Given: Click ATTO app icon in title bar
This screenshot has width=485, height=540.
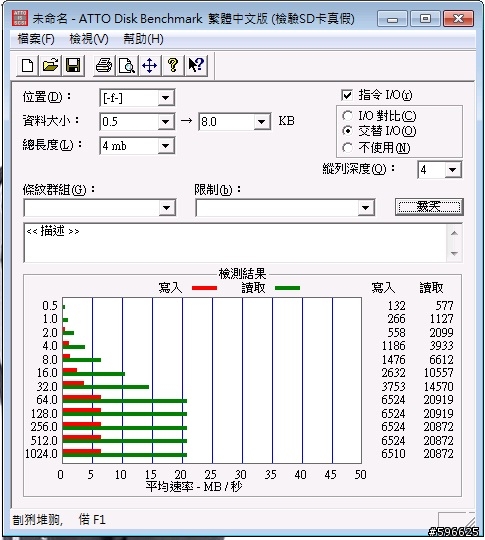Looking at the screenshot, I should (x=20, y=18).
